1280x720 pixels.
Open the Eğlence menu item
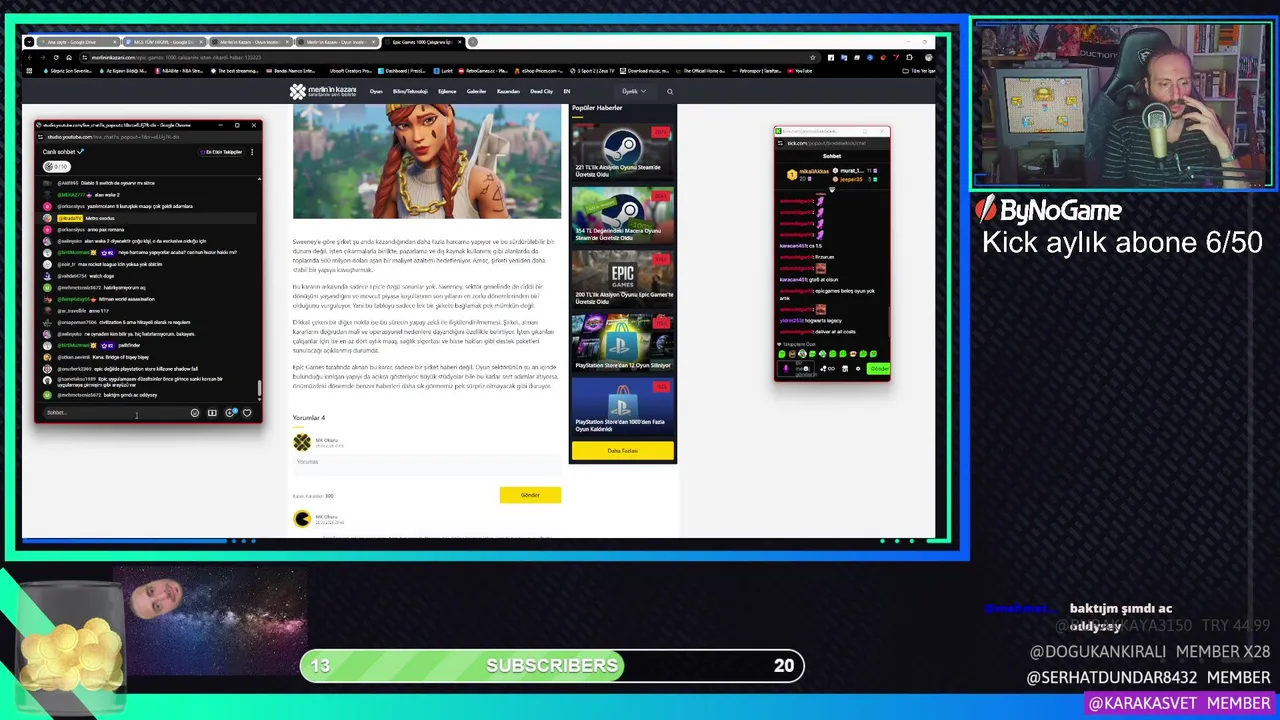[447, 91]
